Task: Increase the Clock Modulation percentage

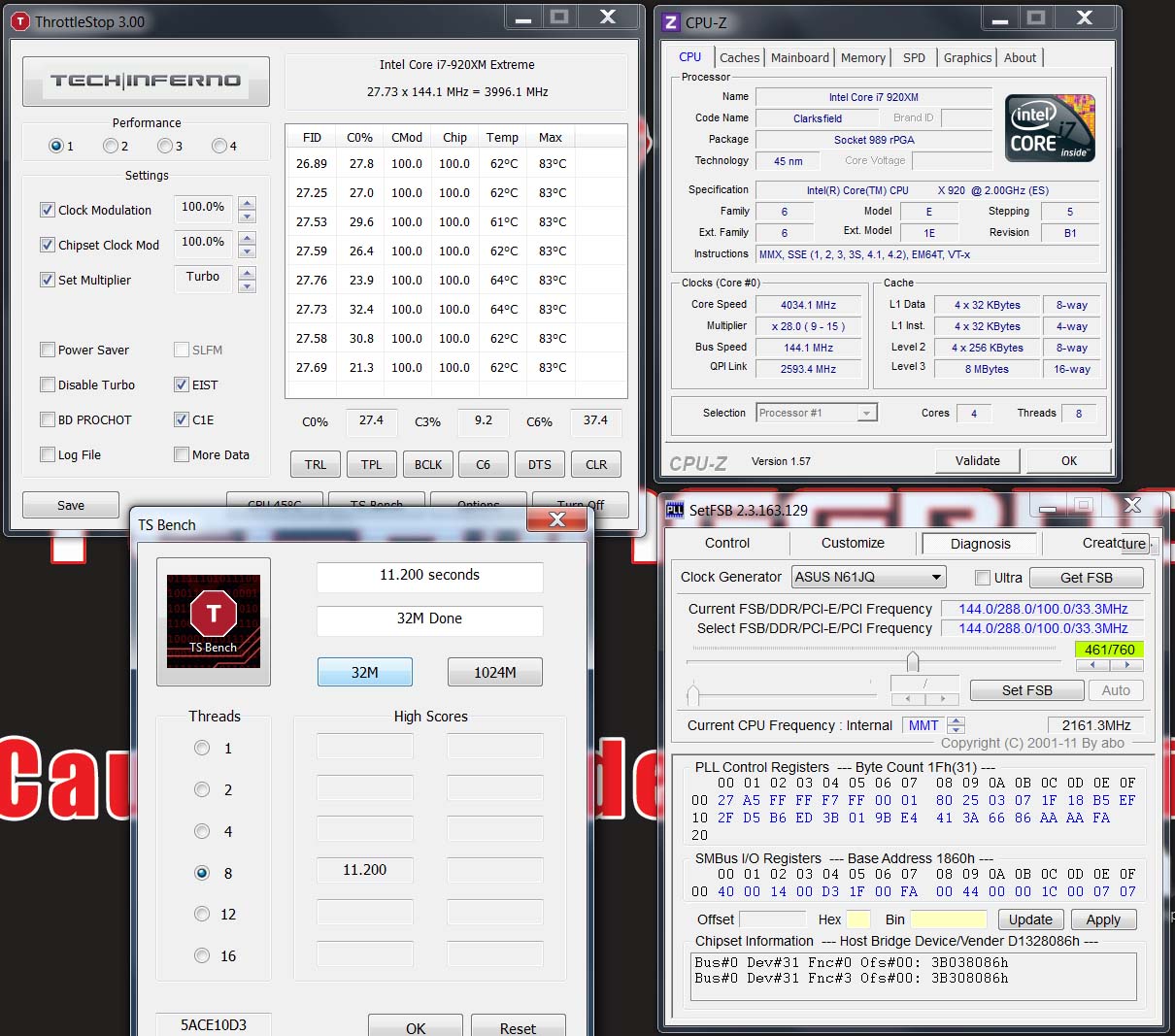Action: pyautogui.click(x=248, y=204)
